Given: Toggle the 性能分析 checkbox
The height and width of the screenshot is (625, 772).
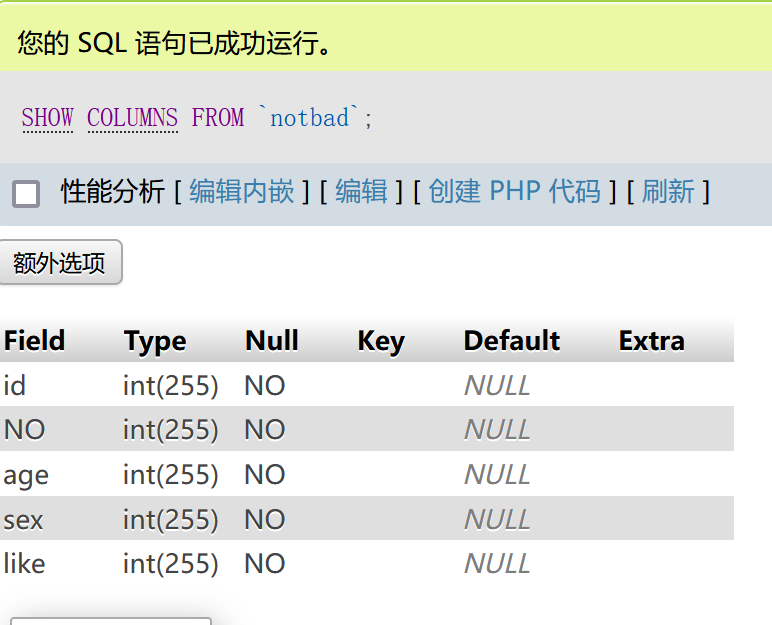Looking at the screenshot, I should pos(26,193).
